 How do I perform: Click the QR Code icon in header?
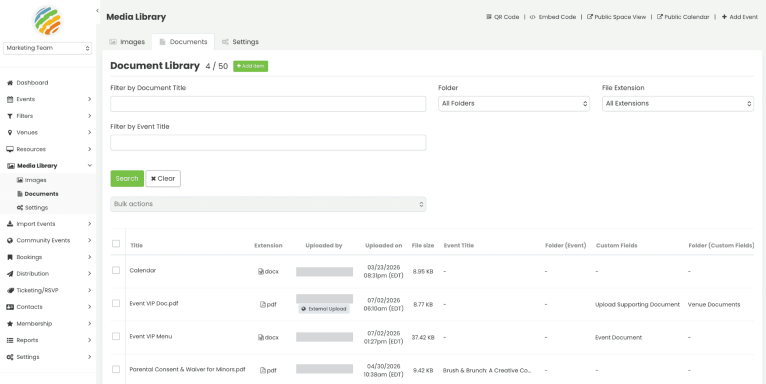click(489, 17)
